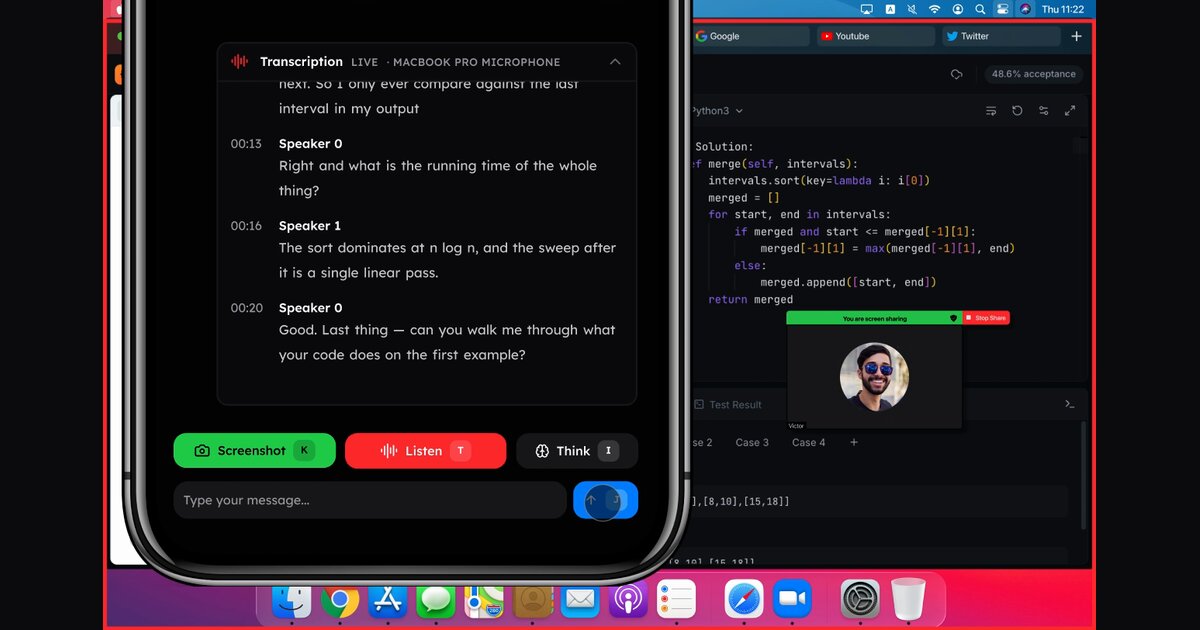Open the Youtube bookmark tab
This screenshot has height=630, width=1200.
(876, 36)
